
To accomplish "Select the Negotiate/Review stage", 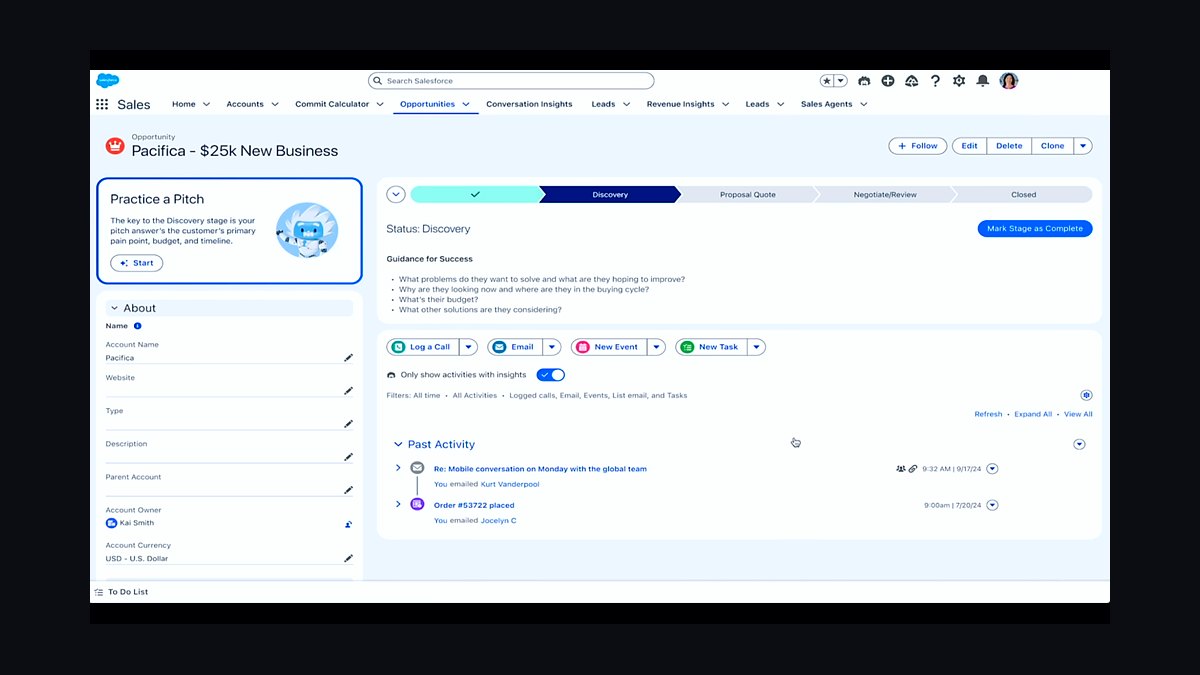I will tap(885, 195).
